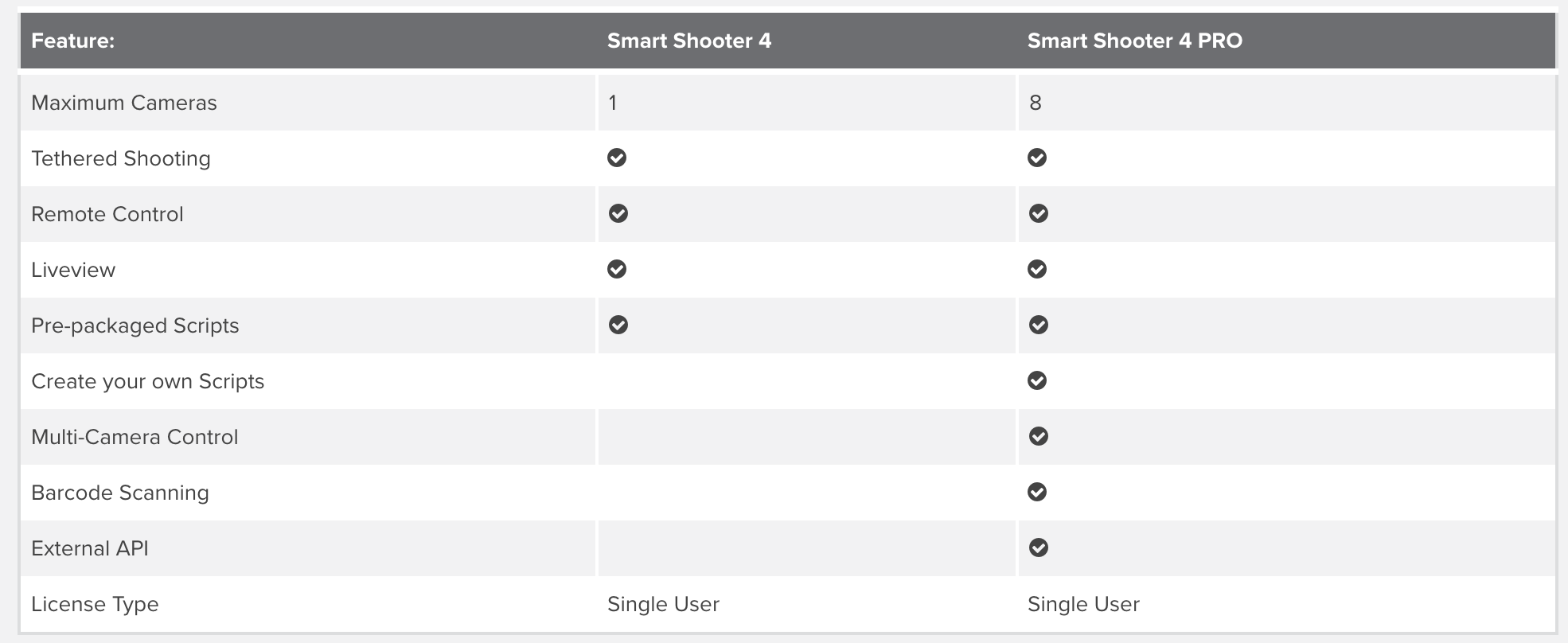Click the Smart Shooter 4 PRO column header
1568x643 pixels.
pos(1135,41)
